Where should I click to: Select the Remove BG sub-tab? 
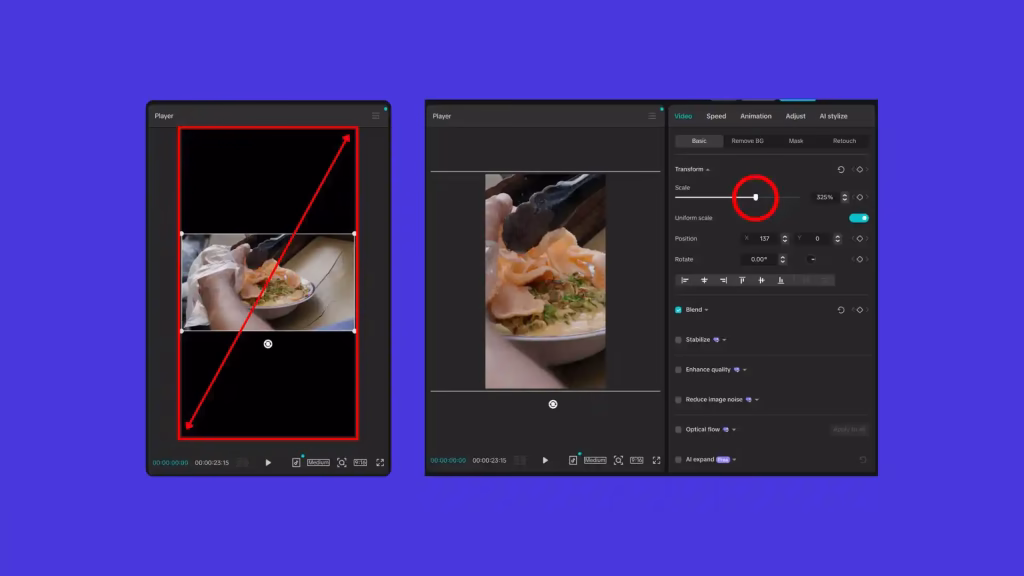747,141
